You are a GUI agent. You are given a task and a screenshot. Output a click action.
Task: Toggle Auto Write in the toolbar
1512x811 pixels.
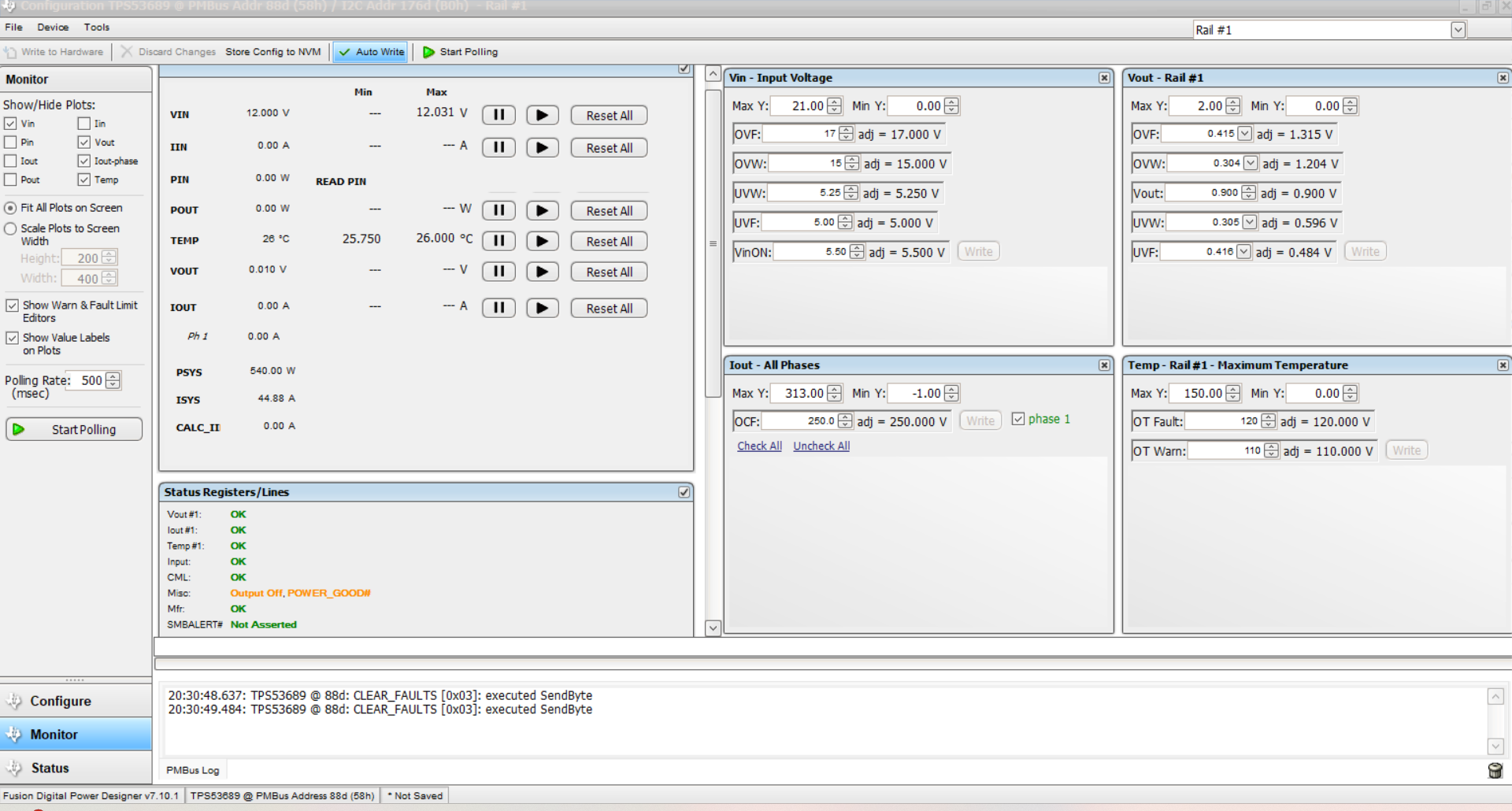point(371,52)
